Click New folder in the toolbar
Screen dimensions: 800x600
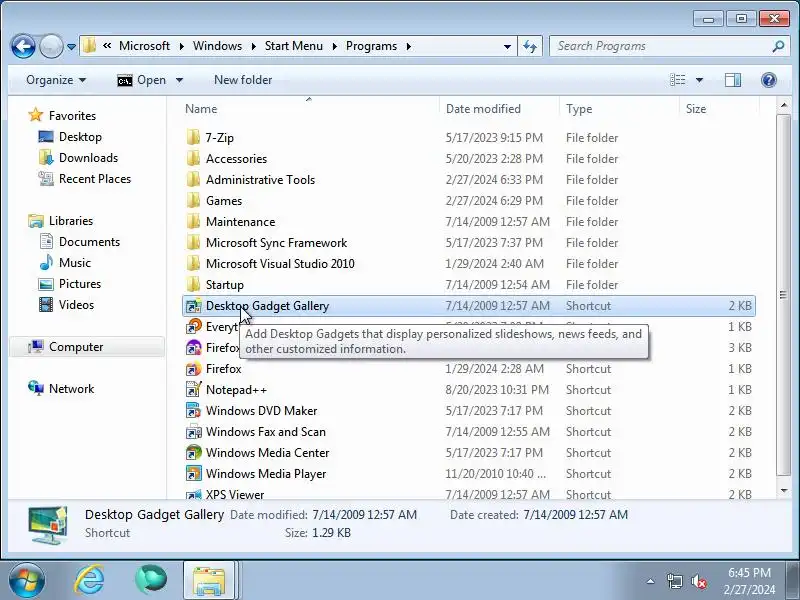pos(243,80)
